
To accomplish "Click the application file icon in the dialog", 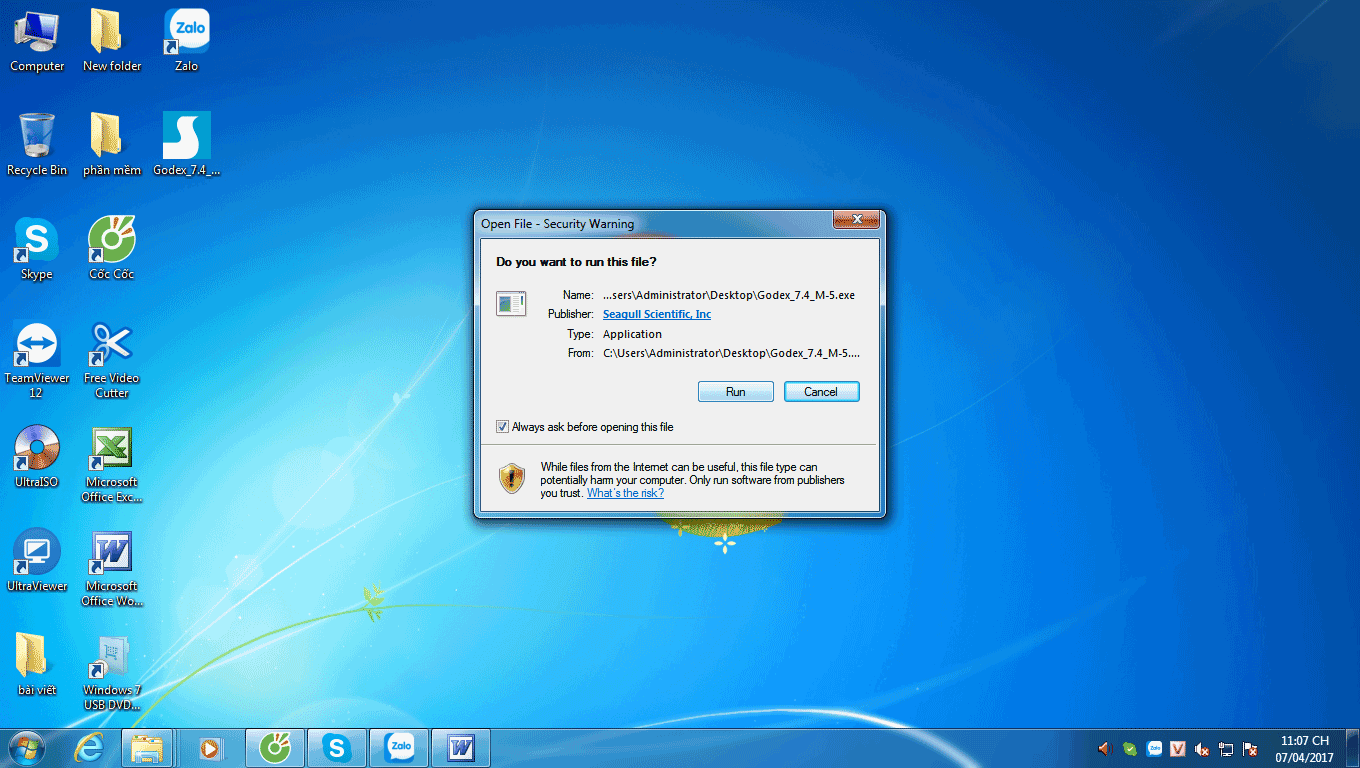I will coord(511,303).
